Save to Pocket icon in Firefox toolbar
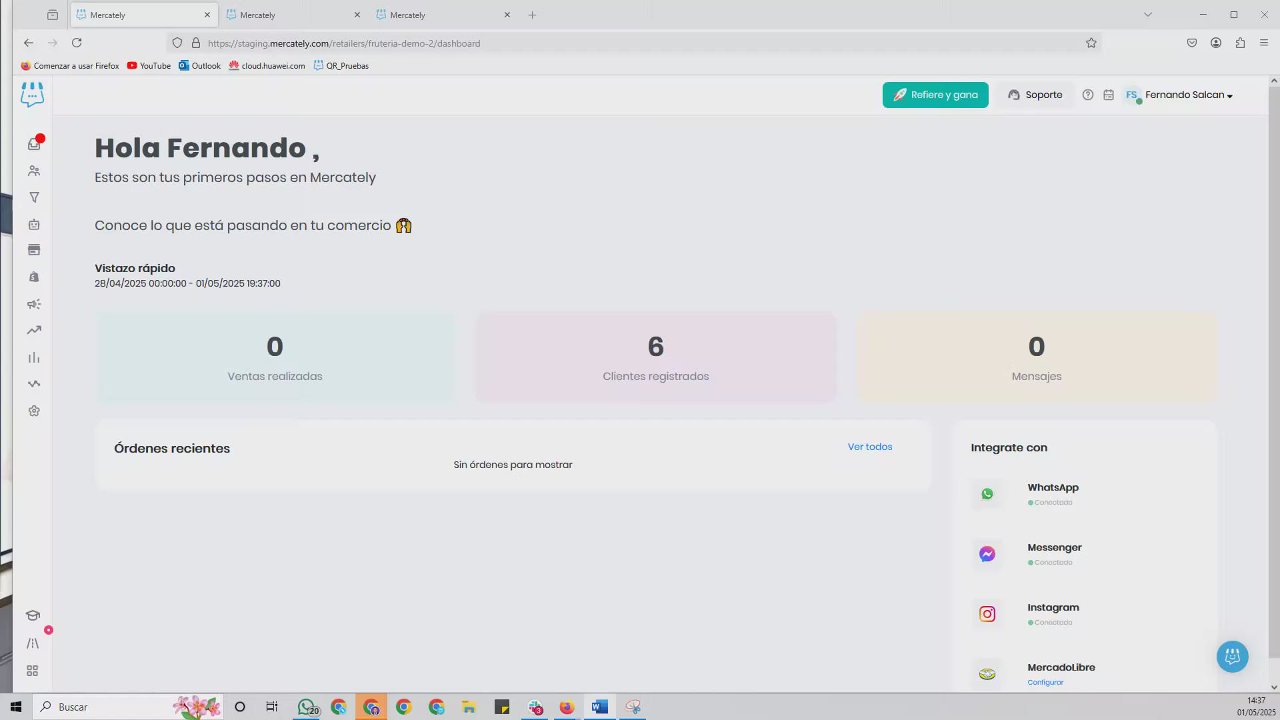 [1192, 43]
